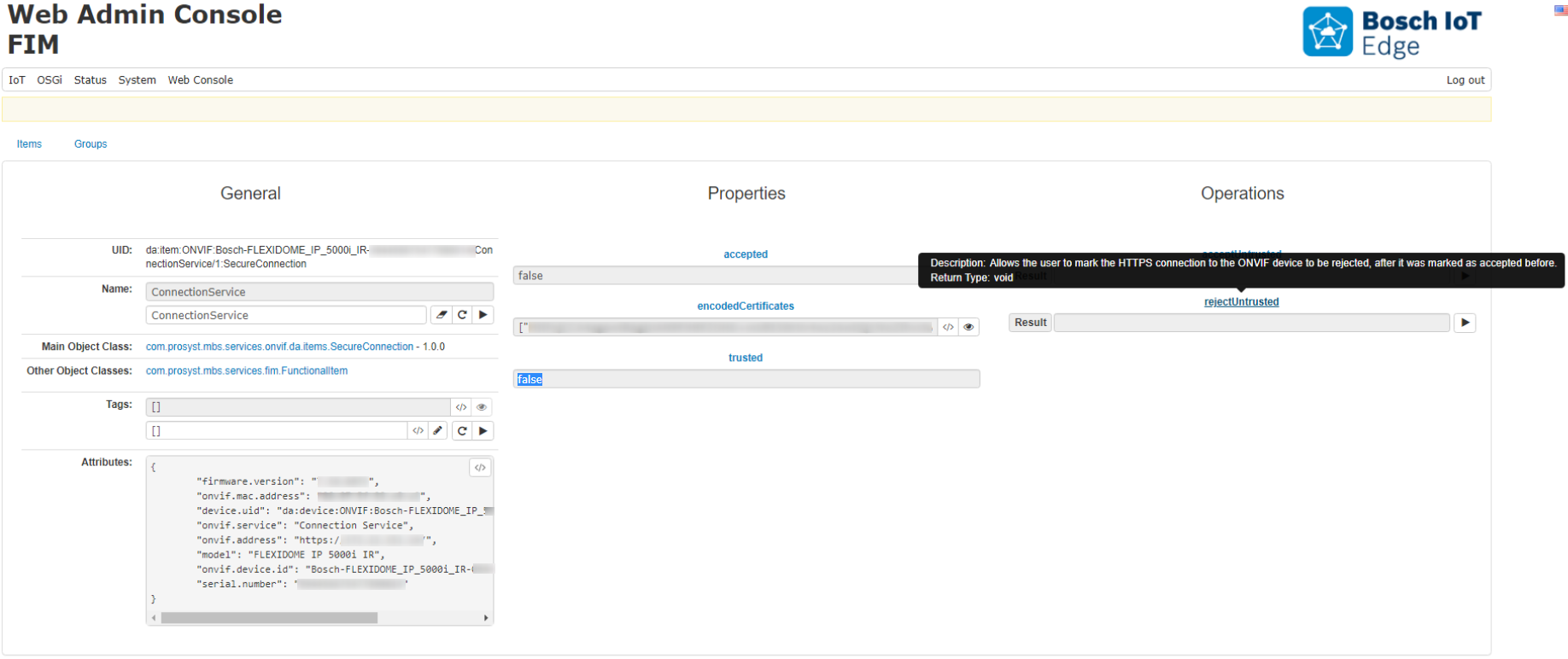
Task: Toggle code view on editable Tags field
Action: coord(418,431)
